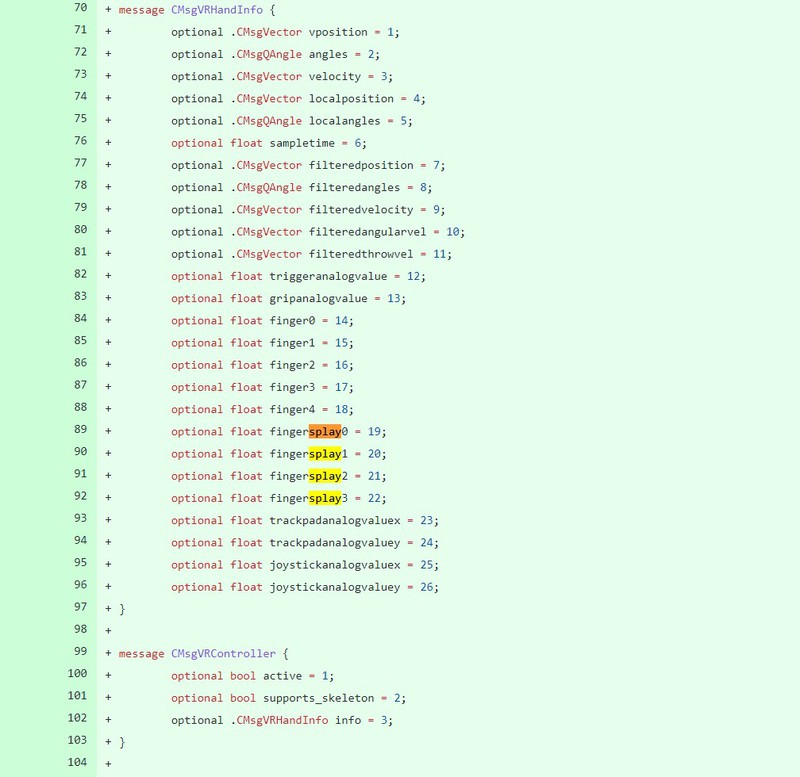Click line number 104 in the gutter
The width and height of the screenshot is (800, 777).
(78, 762)
